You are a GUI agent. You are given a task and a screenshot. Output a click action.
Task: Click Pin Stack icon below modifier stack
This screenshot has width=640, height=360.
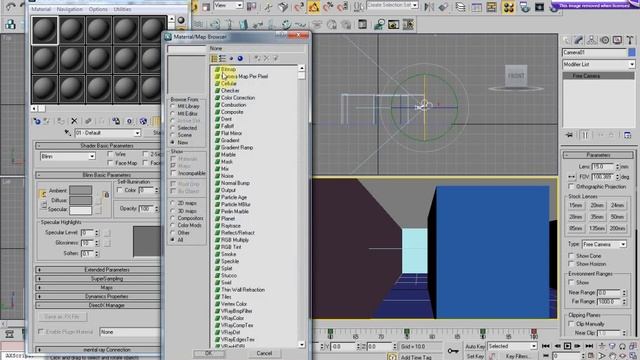coord(569,135)
